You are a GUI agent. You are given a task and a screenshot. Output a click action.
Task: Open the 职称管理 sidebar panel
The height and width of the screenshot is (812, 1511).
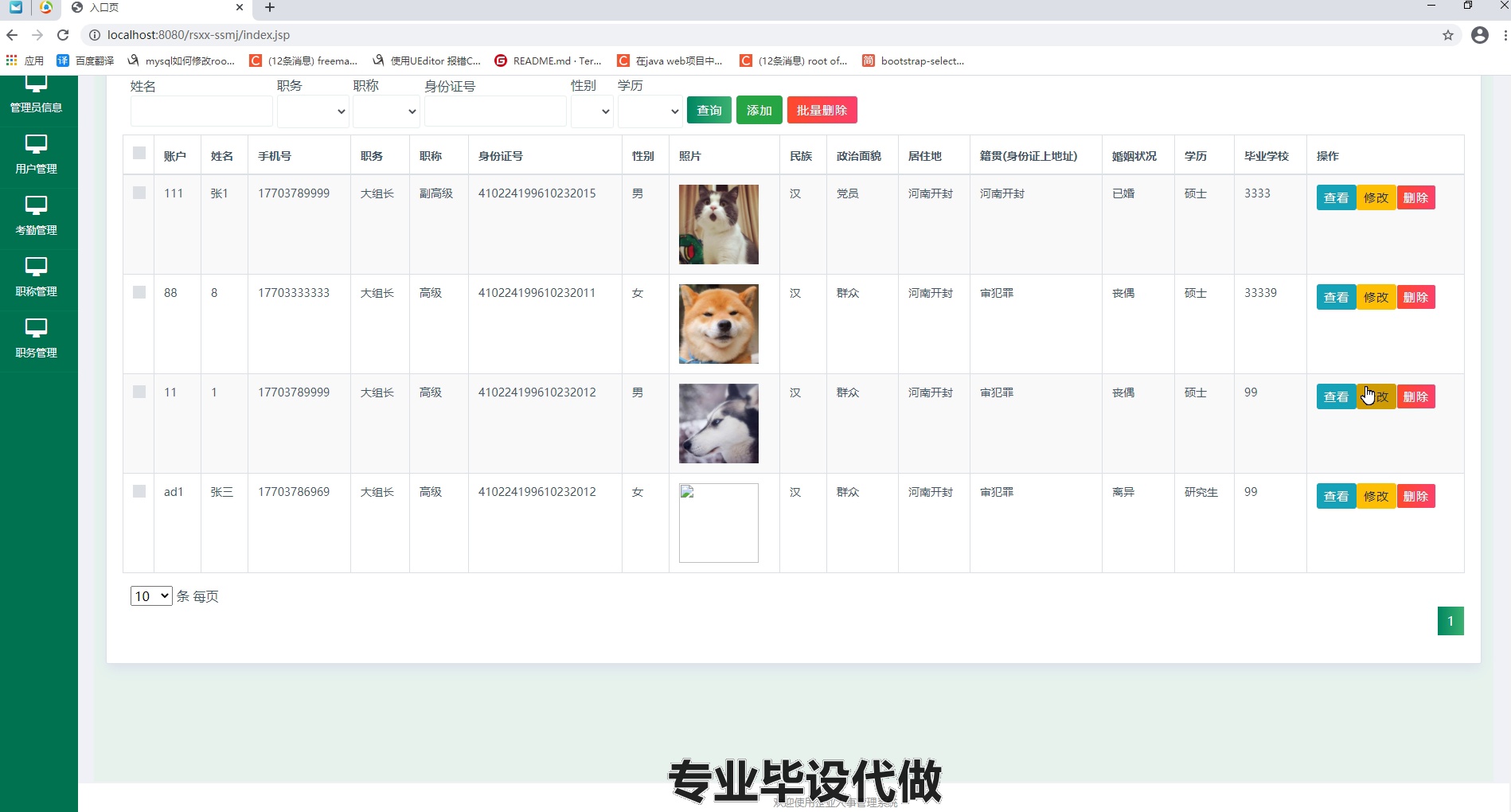point(36,278)
